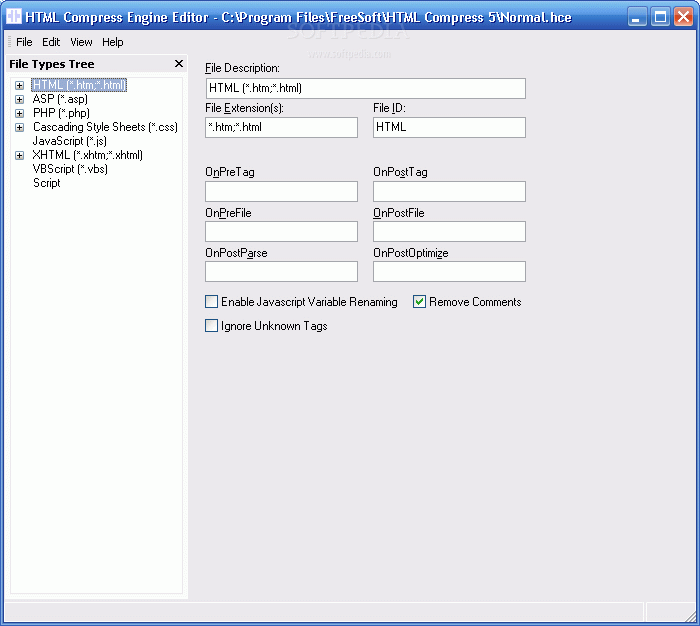
Task: Click the window resize grip corner
Action: coord(692,616)
